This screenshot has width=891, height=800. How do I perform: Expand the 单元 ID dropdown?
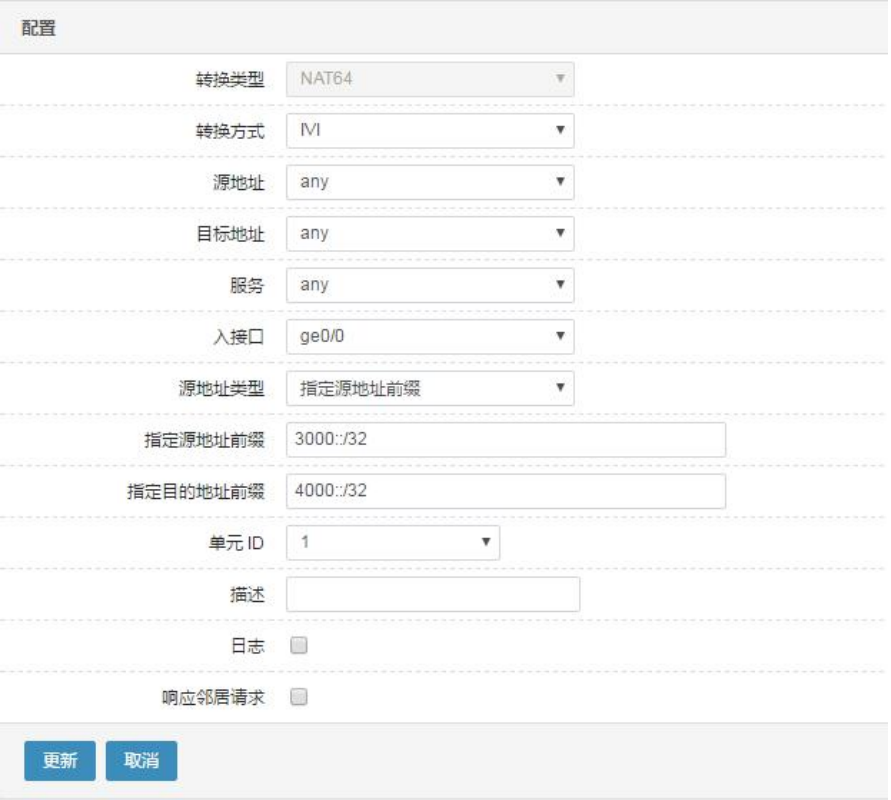[x=393, y=543]
